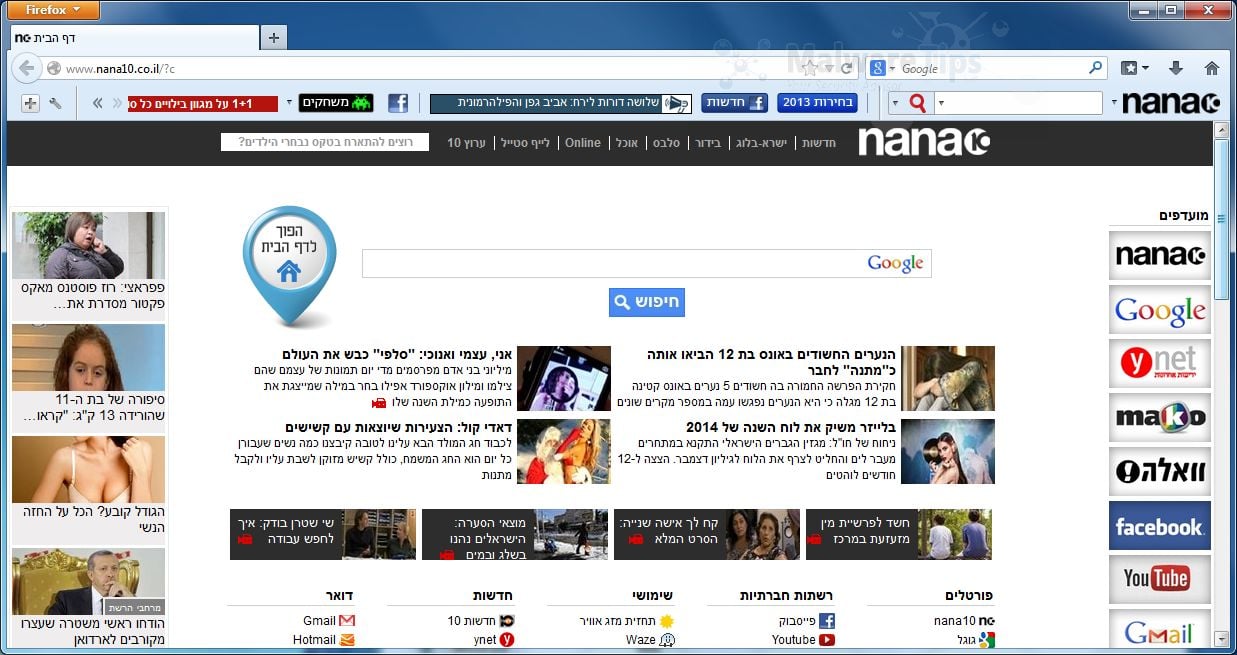The height and width of the screenshot is (655, 1237).
Task: Open the בחירות 2013 link
Action: pos(818,102)
